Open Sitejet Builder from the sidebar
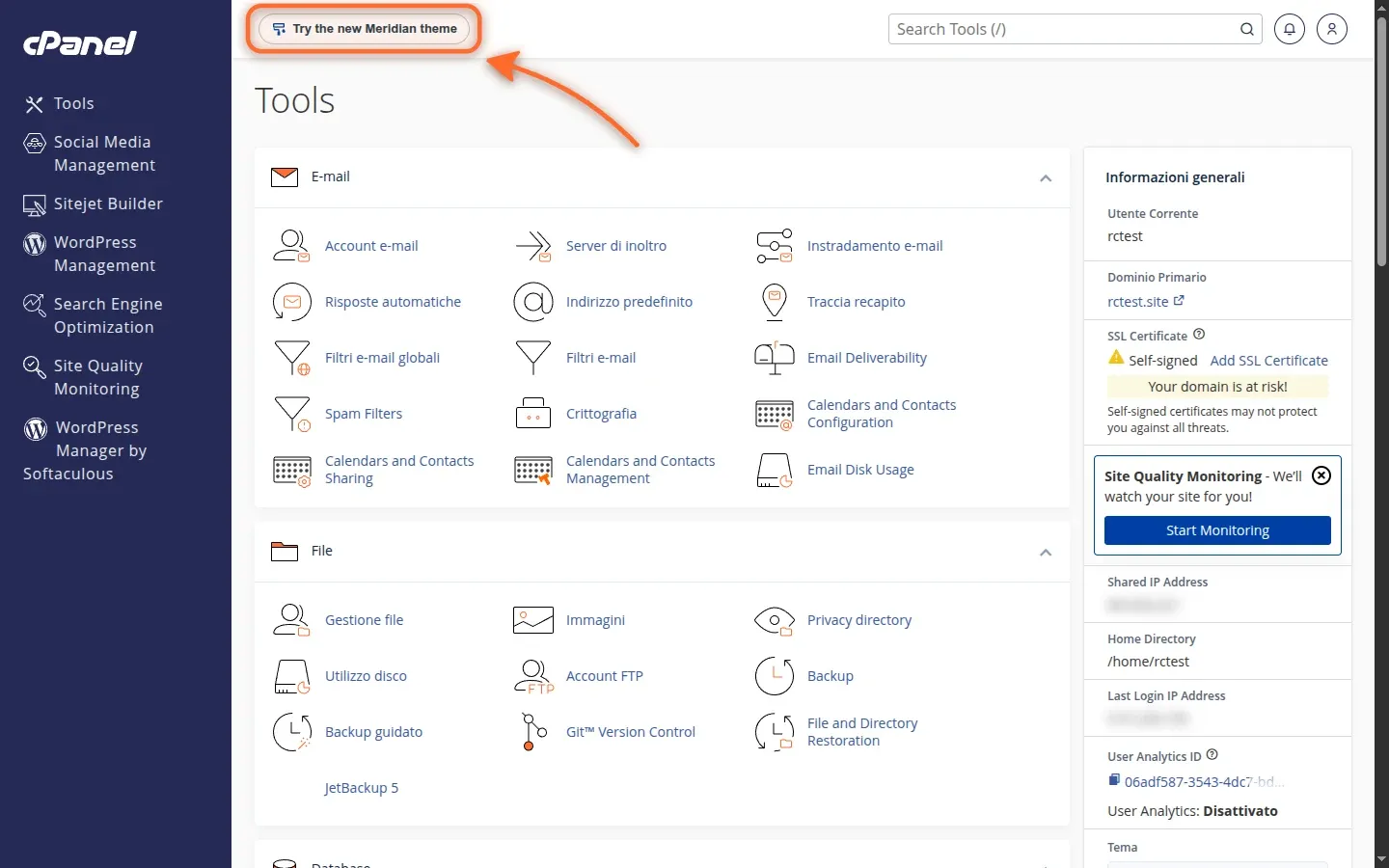1389x868 pixels. click(x=93, y=204)
